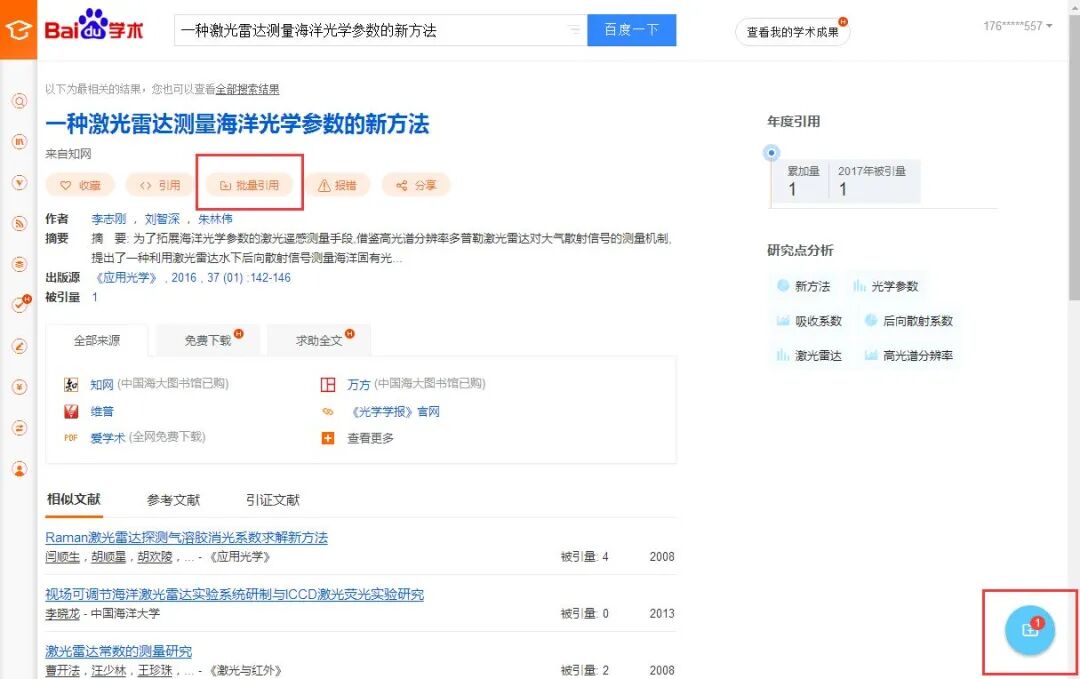Click the 引用 citation button
The height and width of the screenshot is (679, 1080).
click(x=160, y=185)
